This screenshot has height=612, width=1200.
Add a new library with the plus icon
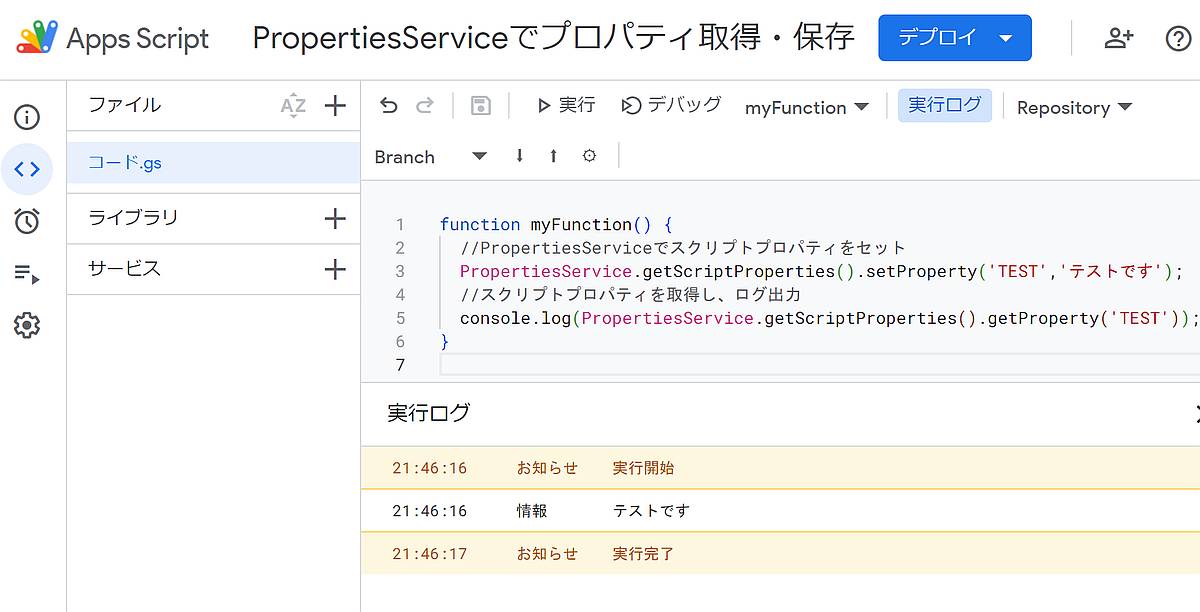pyautogui.click(x=337, y=218)
